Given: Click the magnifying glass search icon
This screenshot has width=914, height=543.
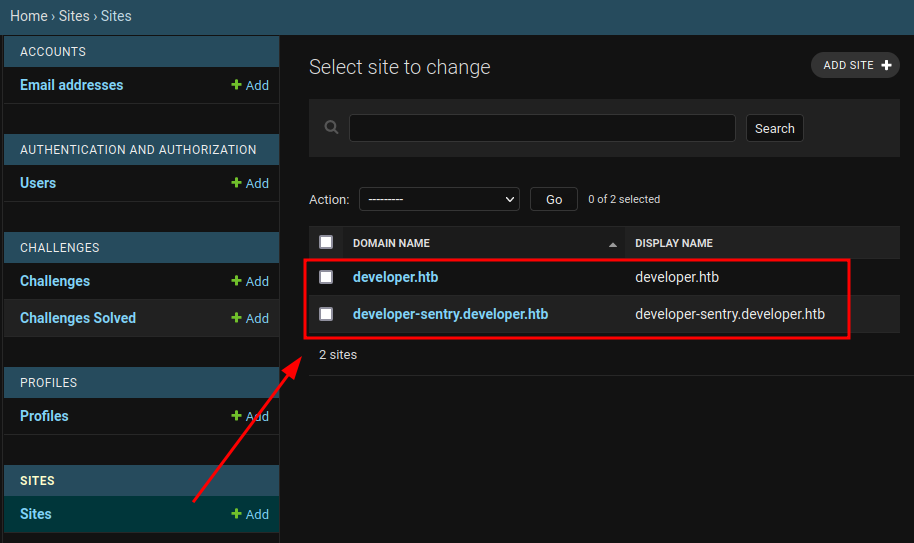Looking at the screenshot, I should pyautogui.click(x=332, y=128).
